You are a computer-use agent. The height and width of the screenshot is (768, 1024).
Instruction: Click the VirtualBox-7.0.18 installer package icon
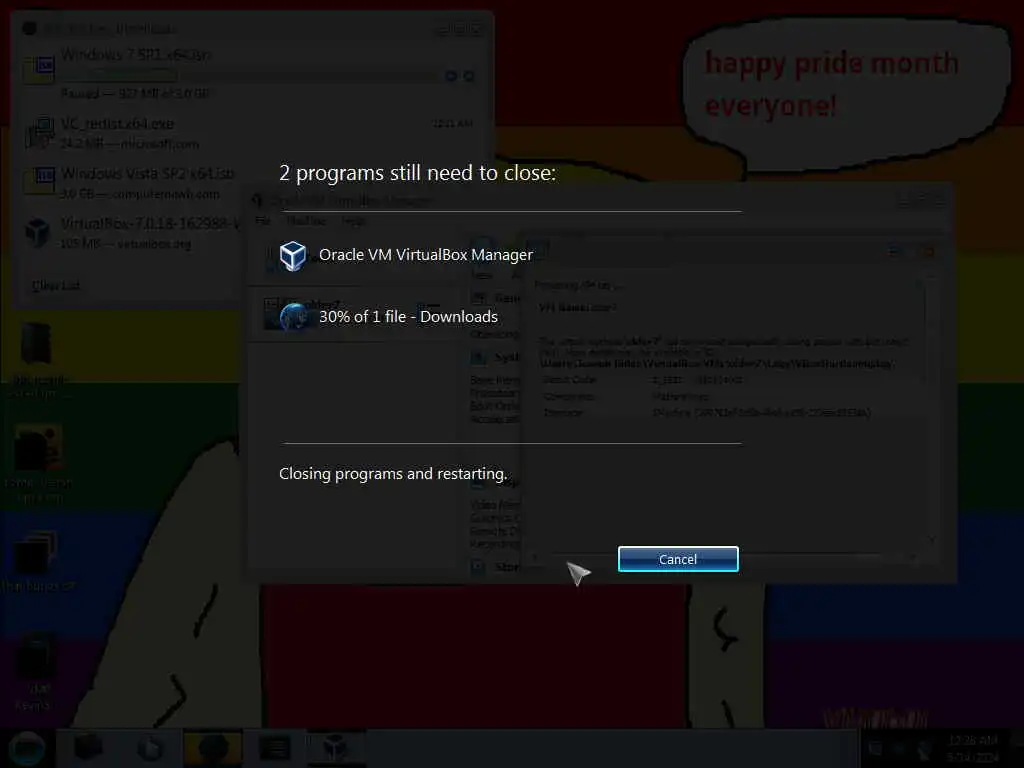38,232
